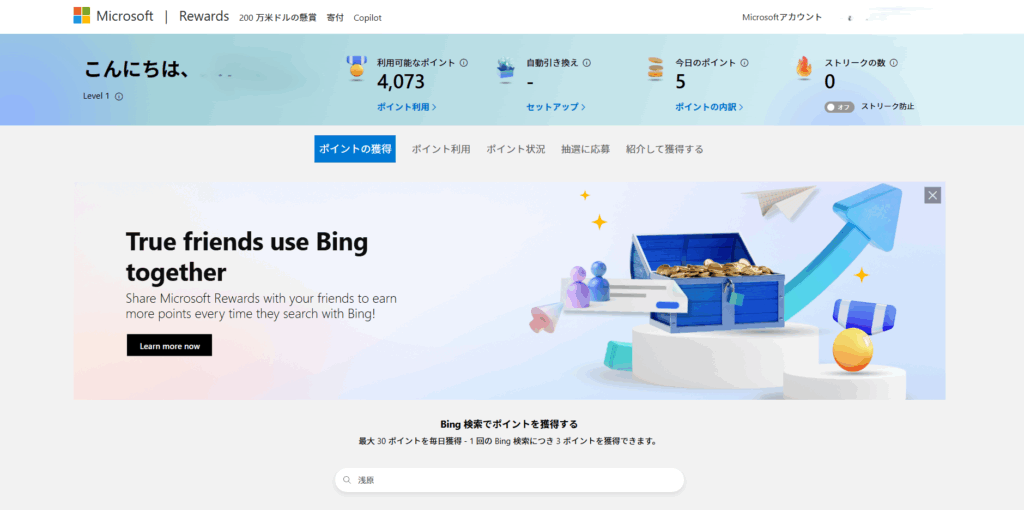Image resolution: width=1024 pixels, height=510 pixels.
Task: Open the 抽選に応募 tab
Action: click(x=585, y=149)
